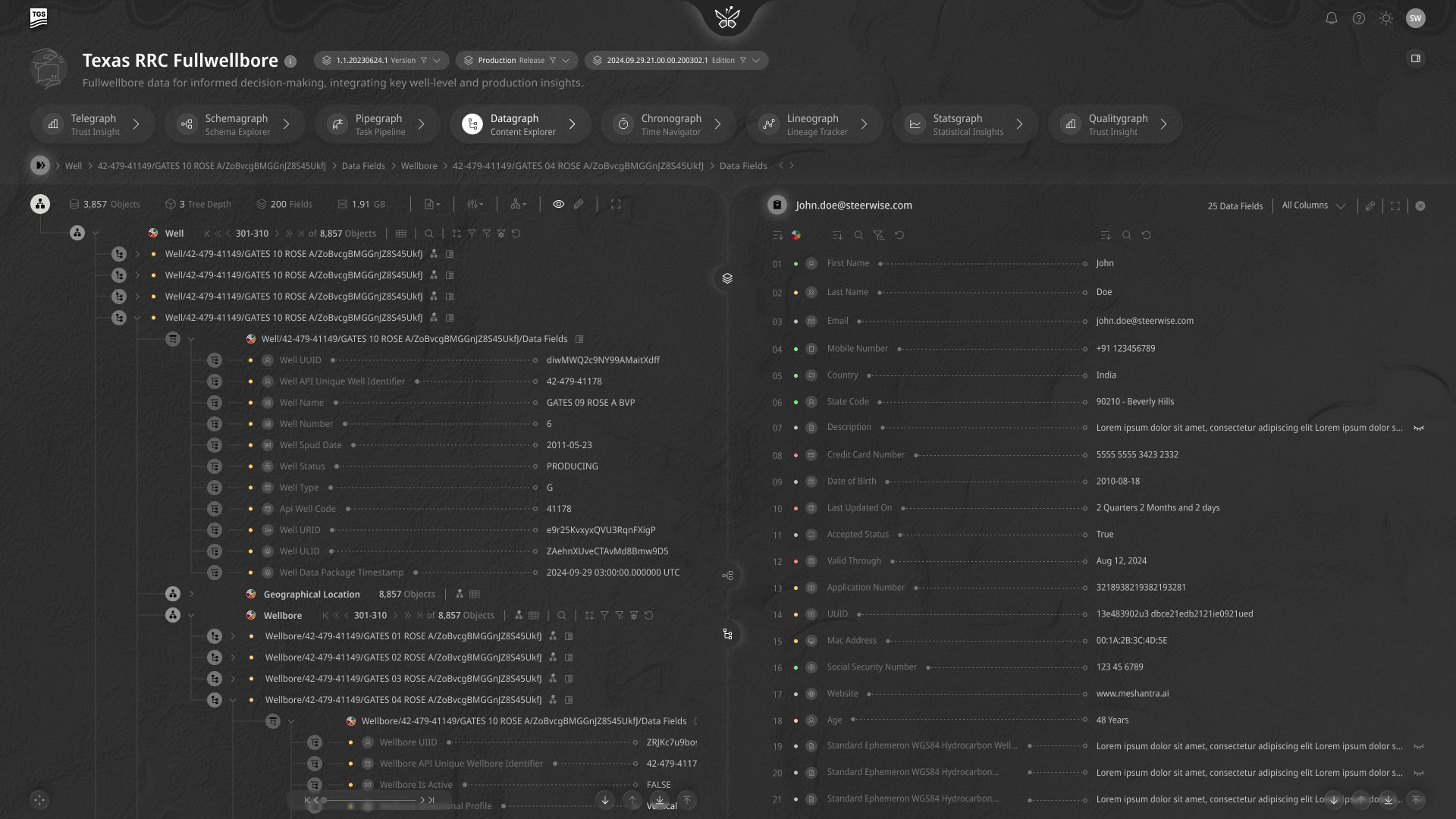Click the info icon beside Texas RRC Fullwellbore
The image size is (1456, 819).
coord(290,61)
